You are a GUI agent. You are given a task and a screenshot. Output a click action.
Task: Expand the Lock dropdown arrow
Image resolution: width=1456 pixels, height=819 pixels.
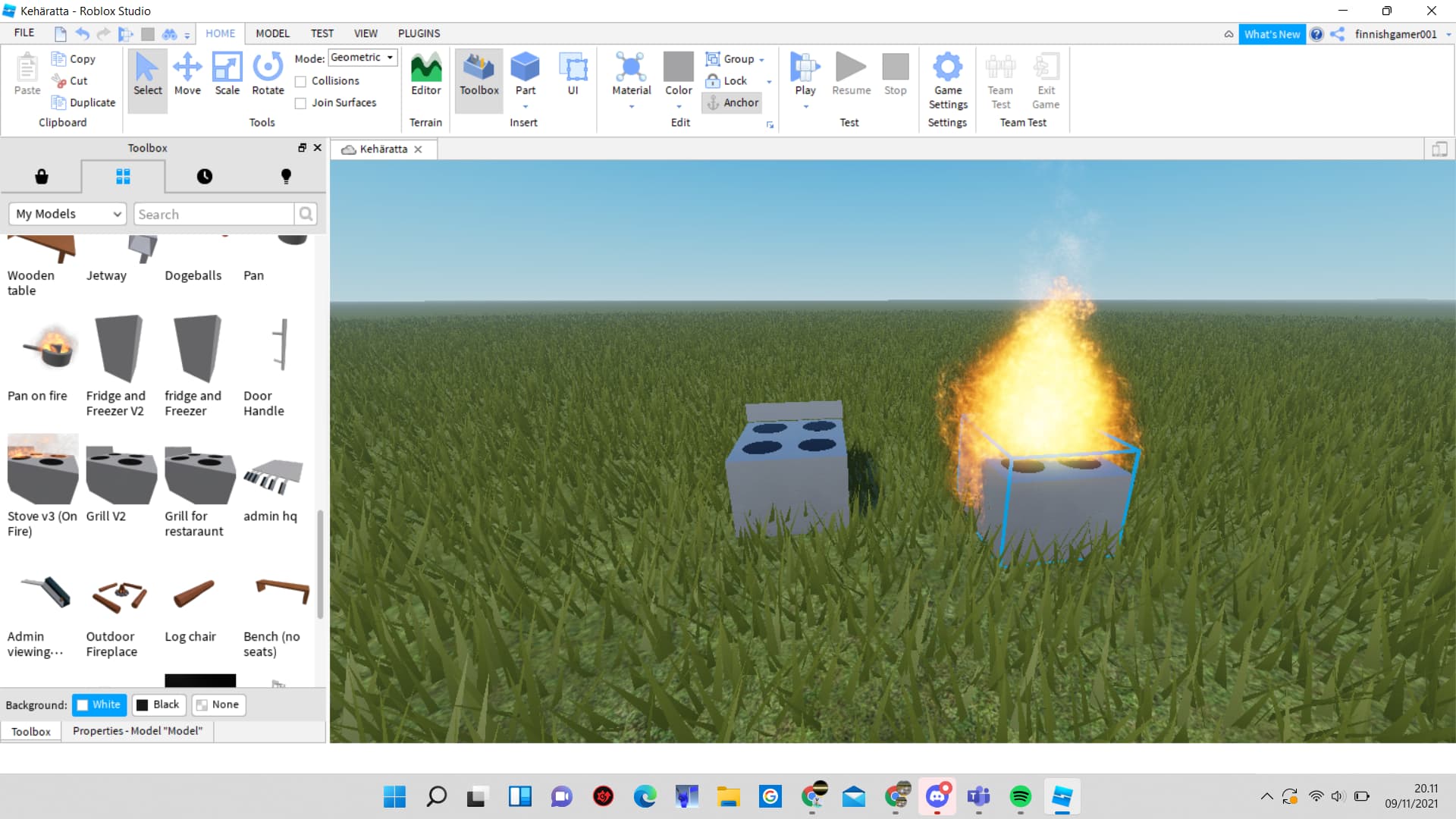[x=769, y=81]
